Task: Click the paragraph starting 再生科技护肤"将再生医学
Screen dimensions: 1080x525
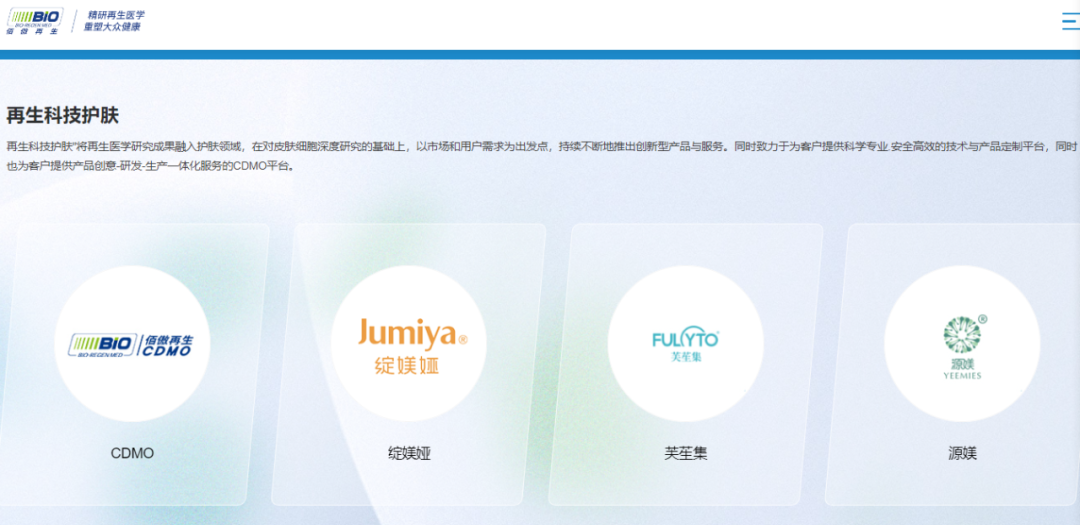Action: click(x=541, y=156)
